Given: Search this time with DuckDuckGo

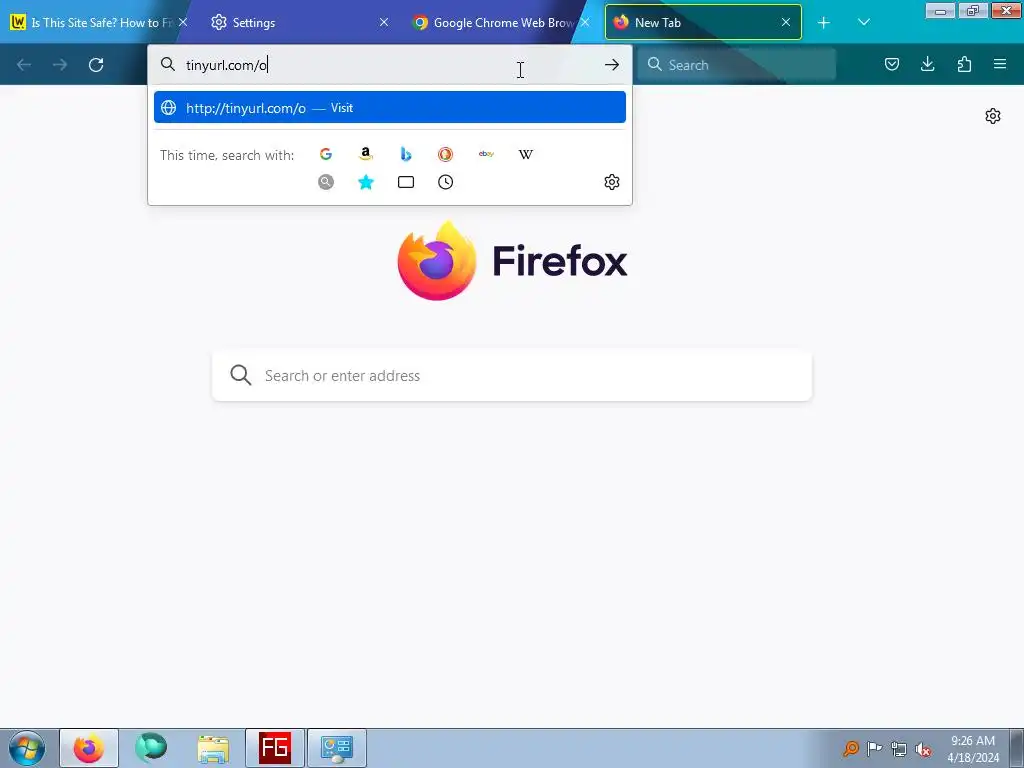Looking at the screenshot, I should tap(445, 154).
